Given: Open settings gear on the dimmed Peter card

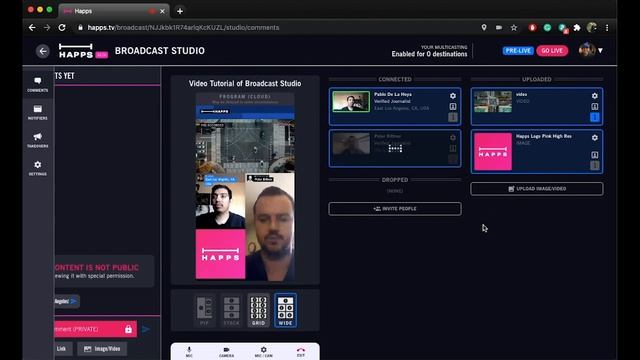Looking at the screenshot, I should (453, 138).
